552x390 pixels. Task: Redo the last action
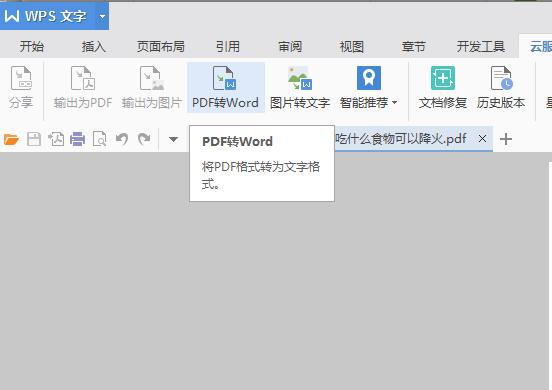click(x=144, y=139)
